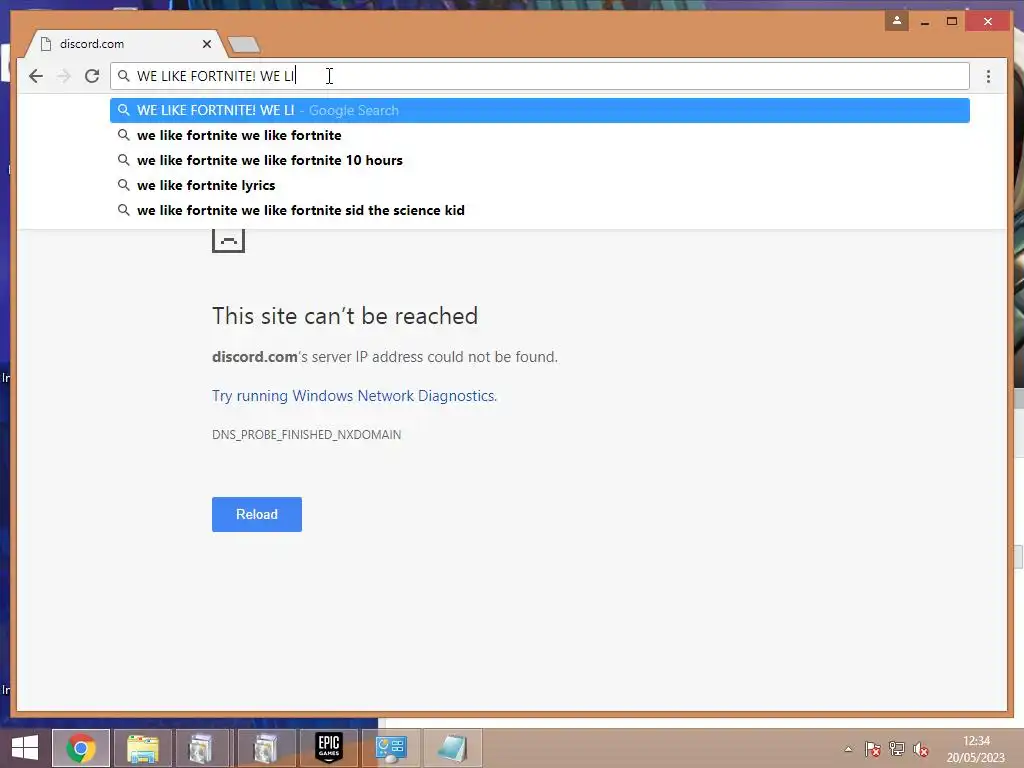Screen dimensions: 1024x768
Task: Minimize the Chrome window
Action: [925, 22]
